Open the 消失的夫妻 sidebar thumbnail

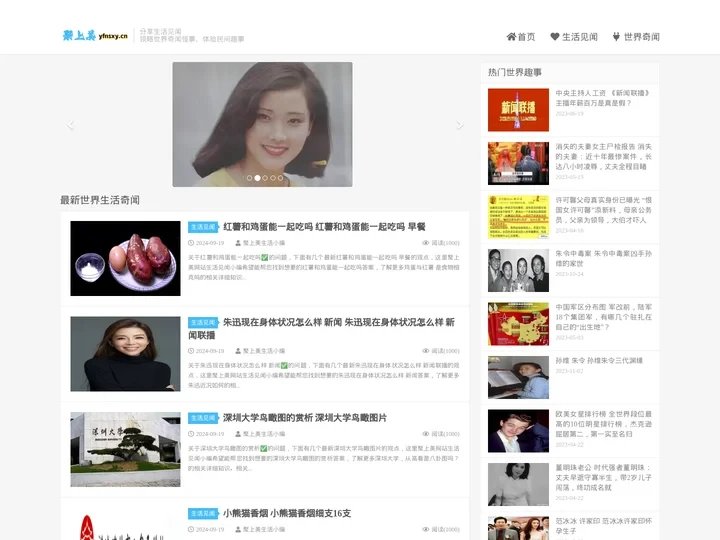[x=518, y=163]
